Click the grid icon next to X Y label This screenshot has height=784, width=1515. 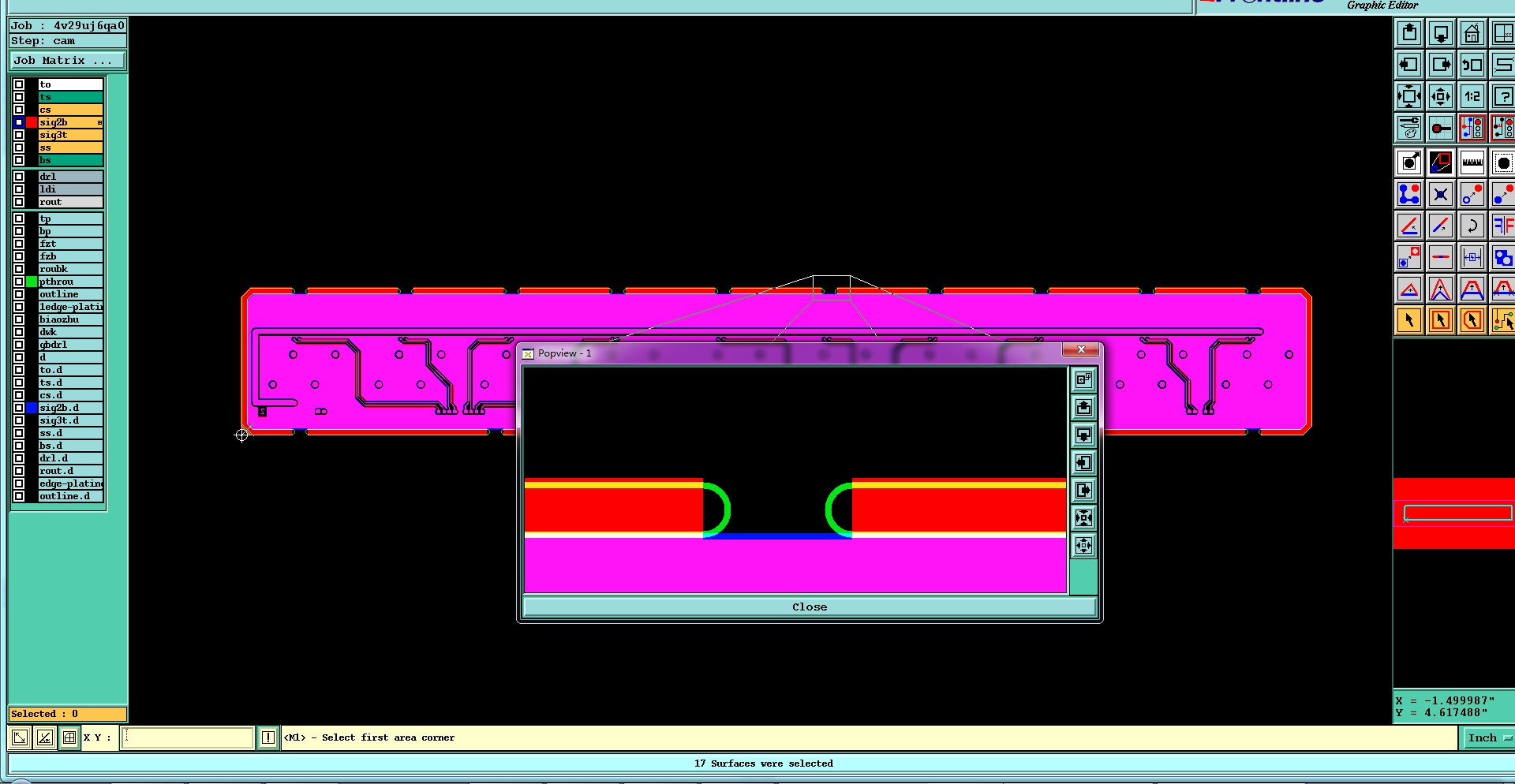pos(69,737)
